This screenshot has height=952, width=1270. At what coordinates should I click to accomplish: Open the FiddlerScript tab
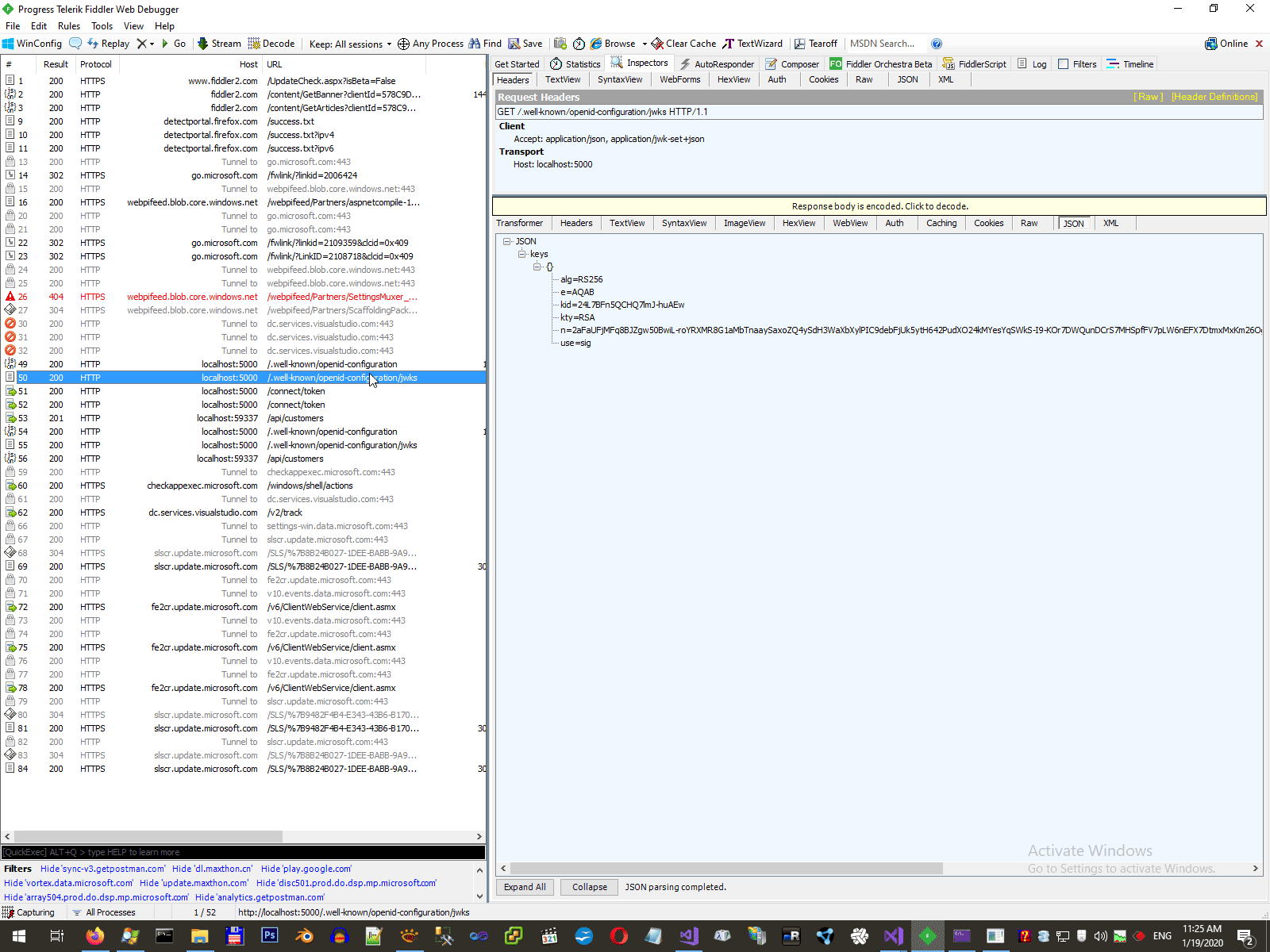point(975,64)
